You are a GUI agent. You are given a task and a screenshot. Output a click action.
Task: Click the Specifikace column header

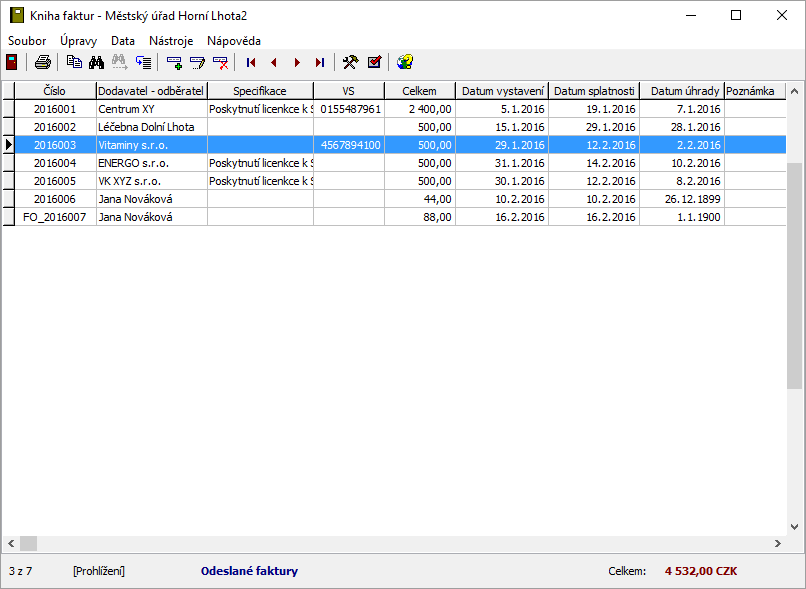[260, 91]
